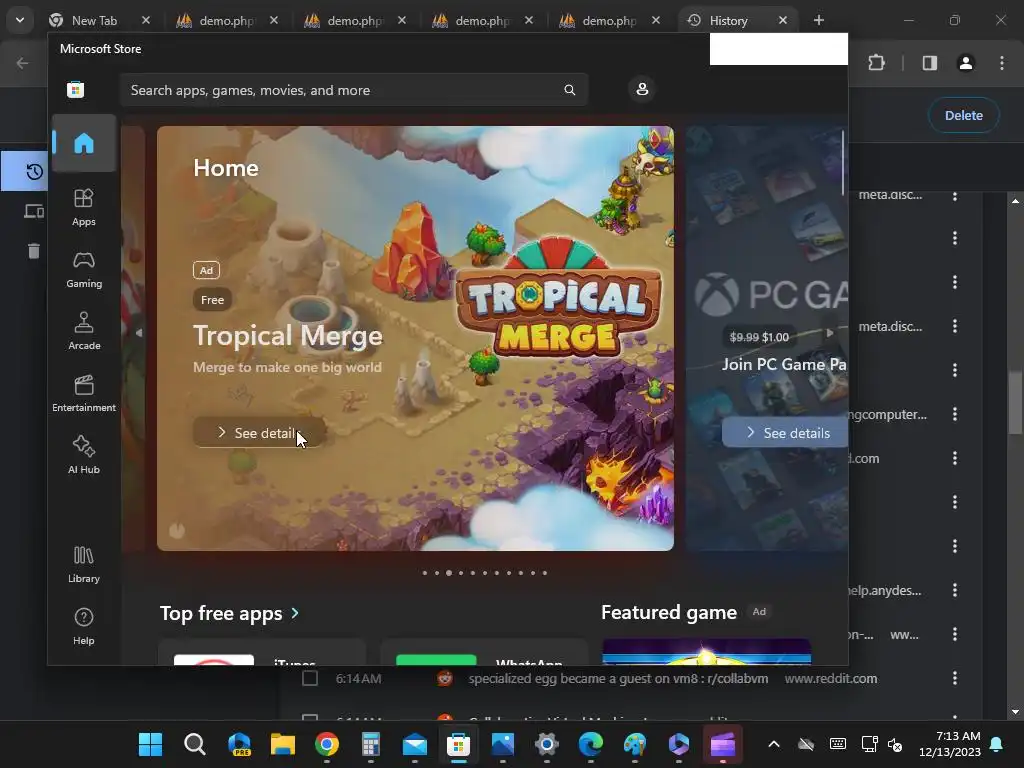Click the muted volume tray icon
Viewport: 1024px width, 768px height.
895,744
